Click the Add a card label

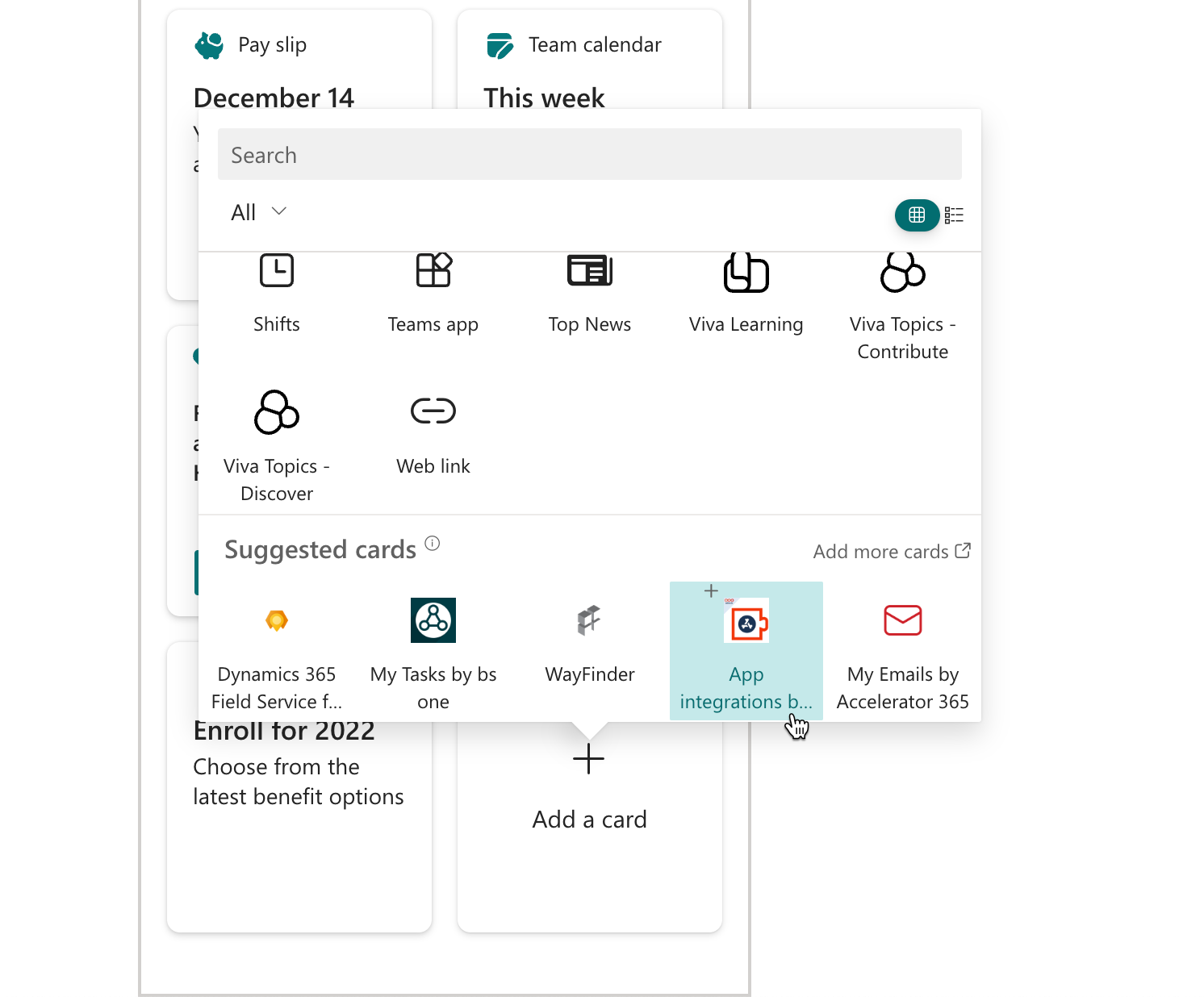pos(590,820)
